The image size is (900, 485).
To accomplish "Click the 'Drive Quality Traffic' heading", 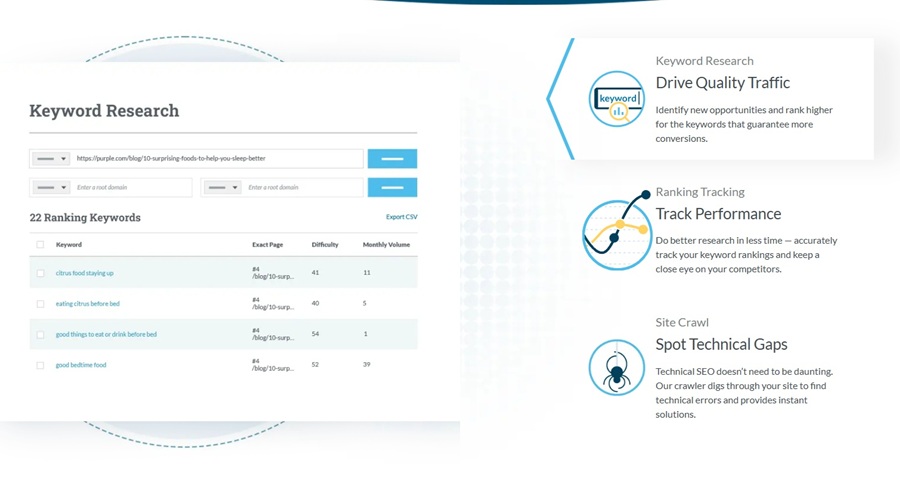I will (723, 83).
